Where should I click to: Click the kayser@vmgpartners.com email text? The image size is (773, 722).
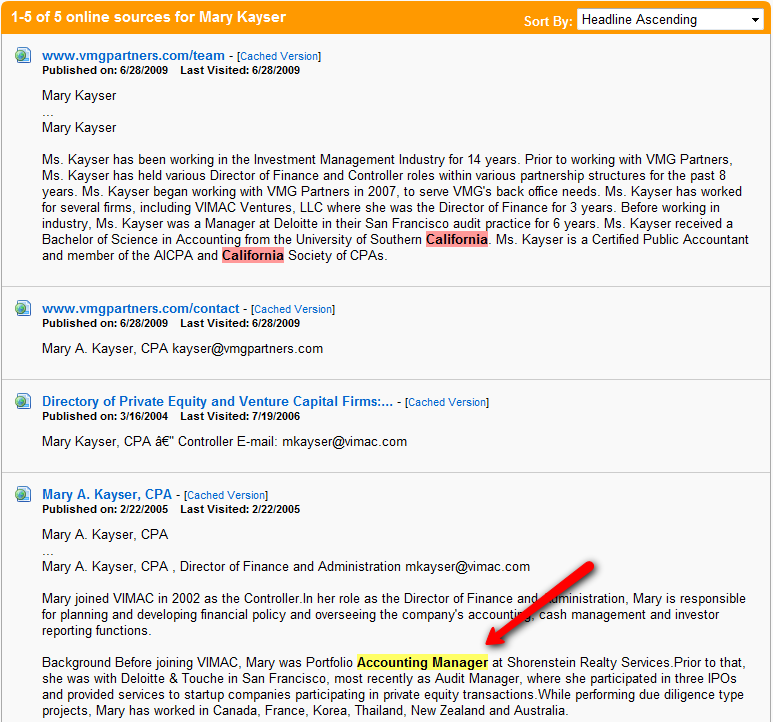[247, 349]
